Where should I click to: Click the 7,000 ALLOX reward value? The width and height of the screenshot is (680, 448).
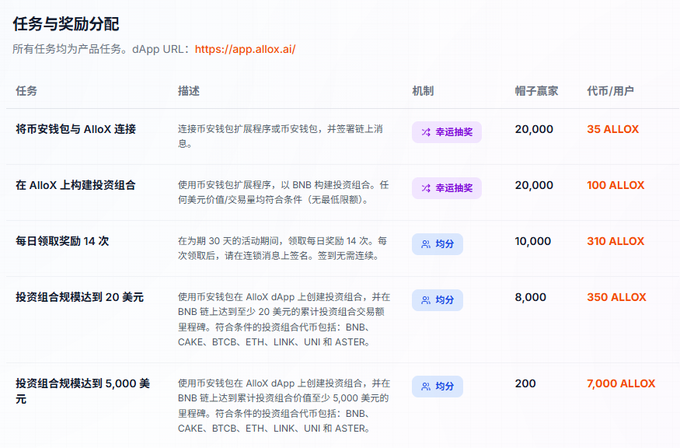(621, 383)
